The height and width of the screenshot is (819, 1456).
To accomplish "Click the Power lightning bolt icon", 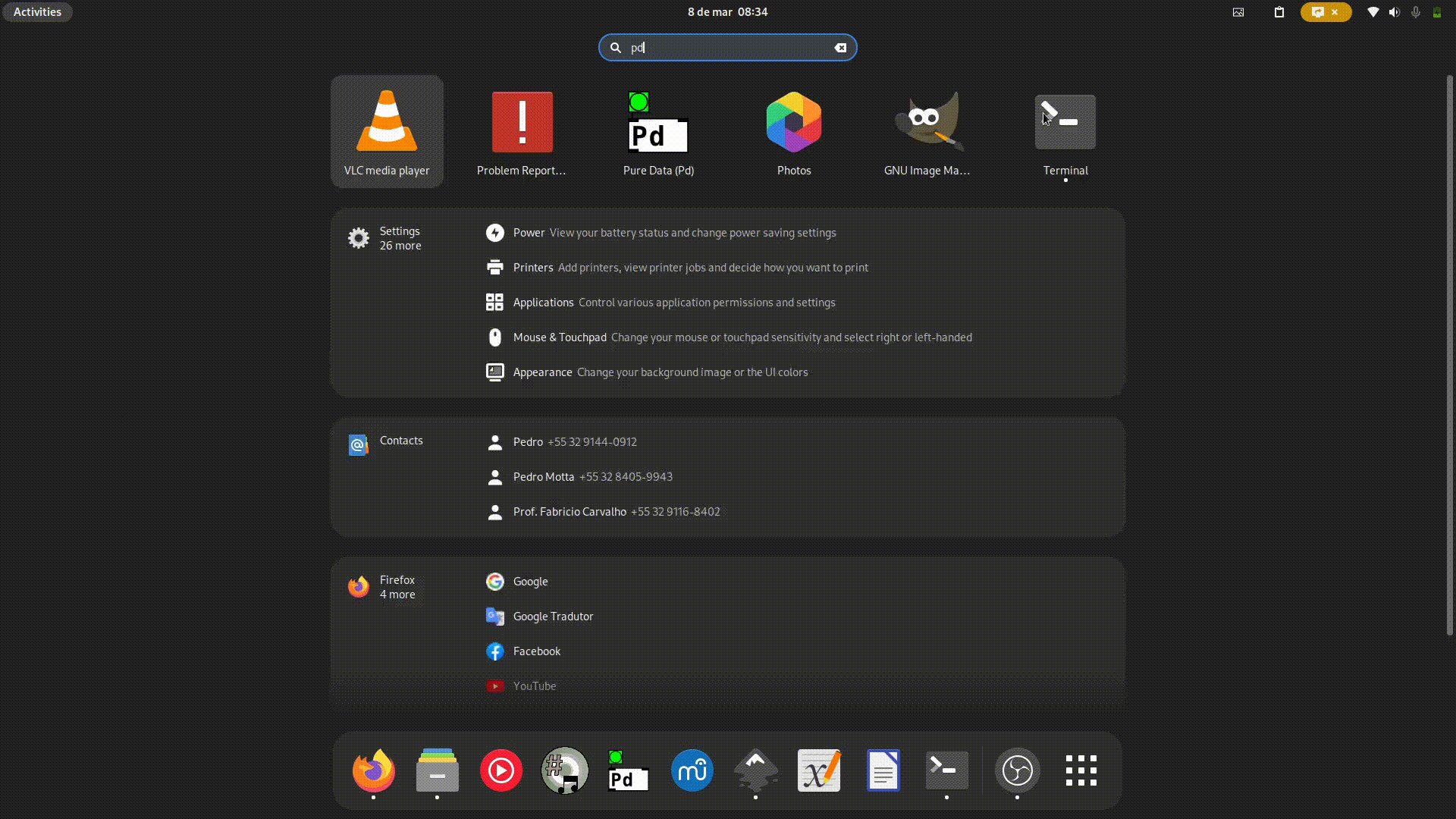I will tap(495, 233).
